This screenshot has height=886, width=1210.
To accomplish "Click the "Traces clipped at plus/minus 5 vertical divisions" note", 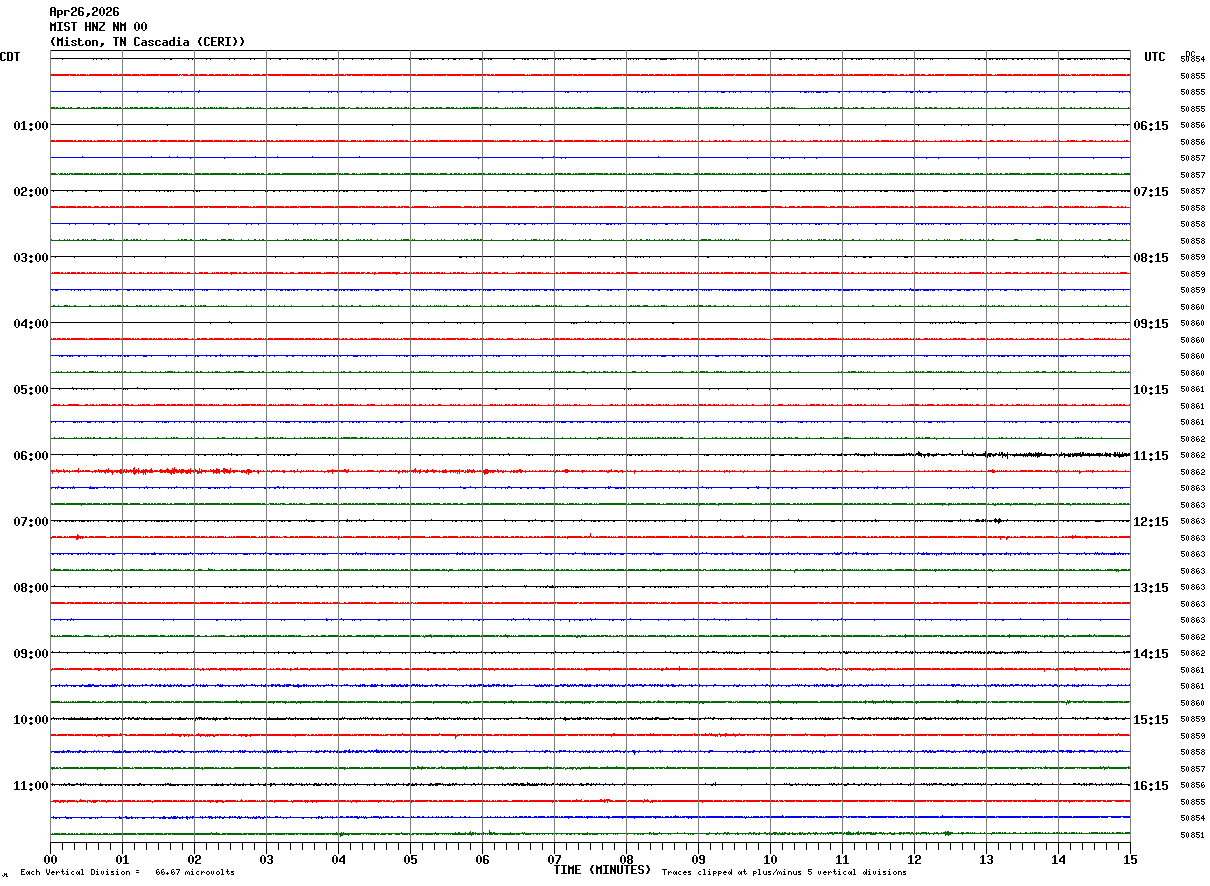I will (784, 873).
